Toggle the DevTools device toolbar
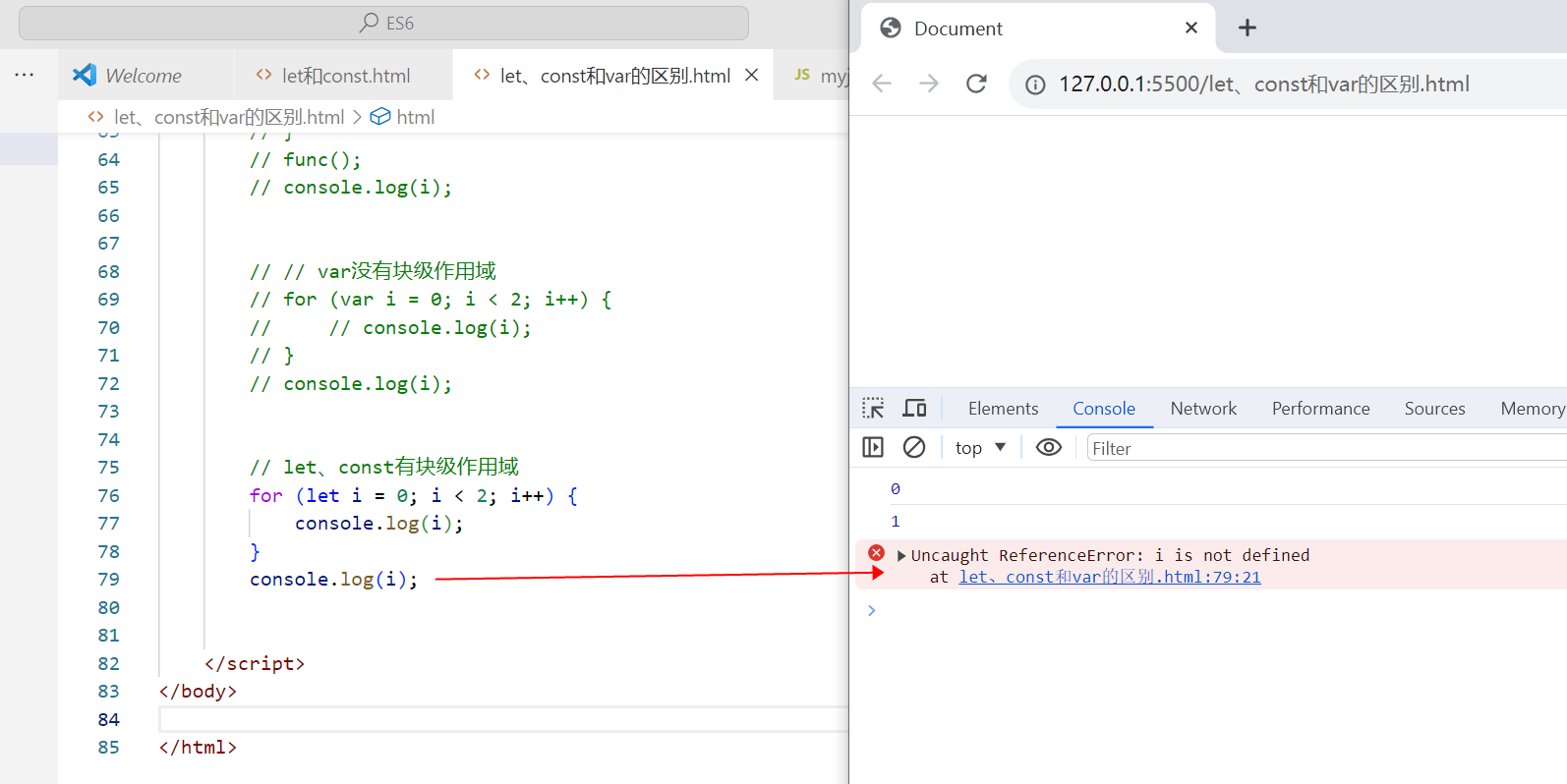1567x784 pixels. (915, 408)
